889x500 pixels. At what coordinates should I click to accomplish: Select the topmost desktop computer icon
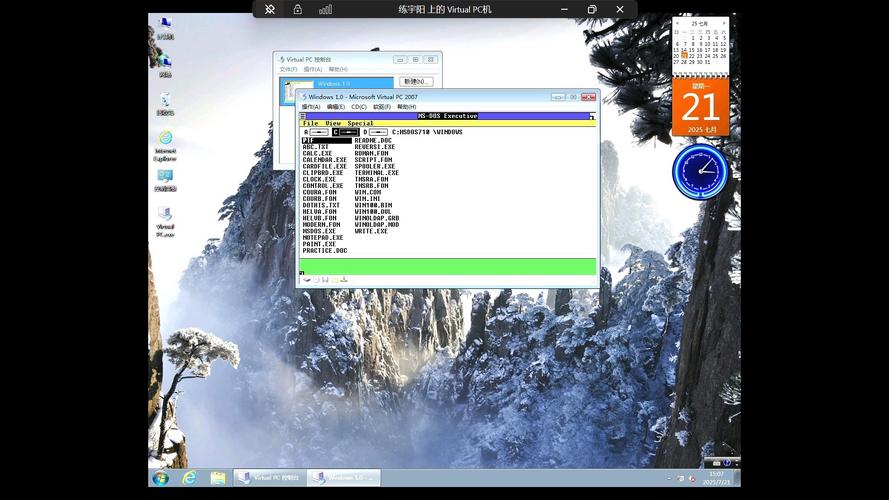point(165,28)
